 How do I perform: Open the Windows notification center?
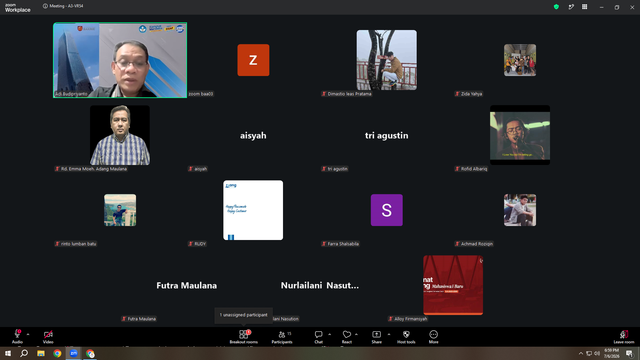pyautogui.click(x=629, y=353)
